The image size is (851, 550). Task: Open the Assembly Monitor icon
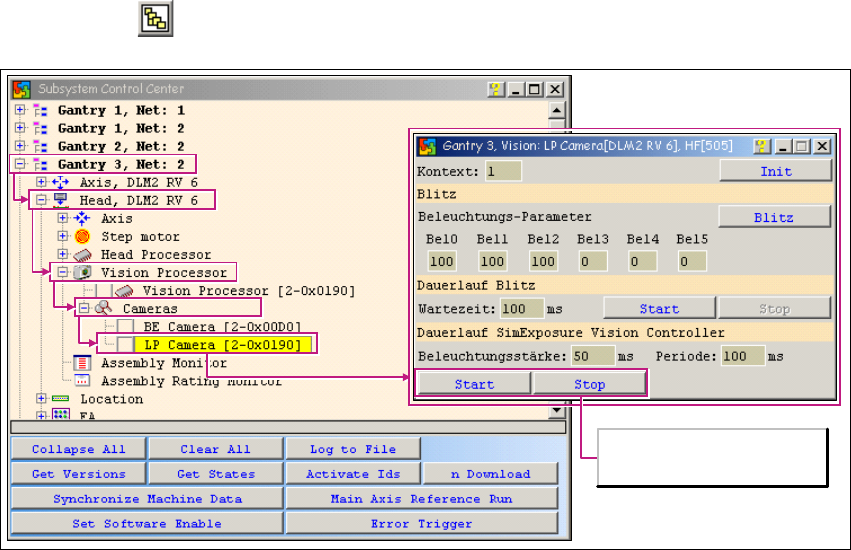83,363
